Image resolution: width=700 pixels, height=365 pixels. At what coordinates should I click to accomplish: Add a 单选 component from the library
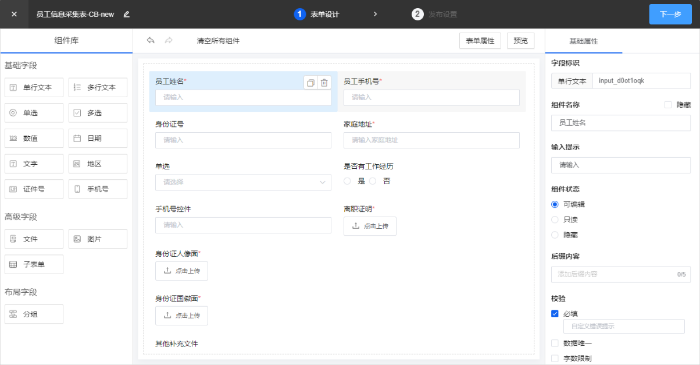point(34,113)
